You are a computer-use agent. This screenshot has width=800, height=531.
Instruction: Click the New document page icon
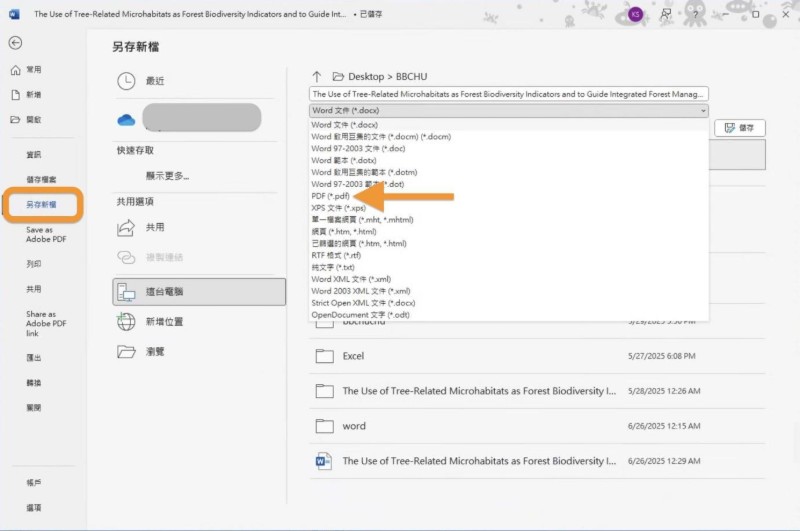pos(16,95)
